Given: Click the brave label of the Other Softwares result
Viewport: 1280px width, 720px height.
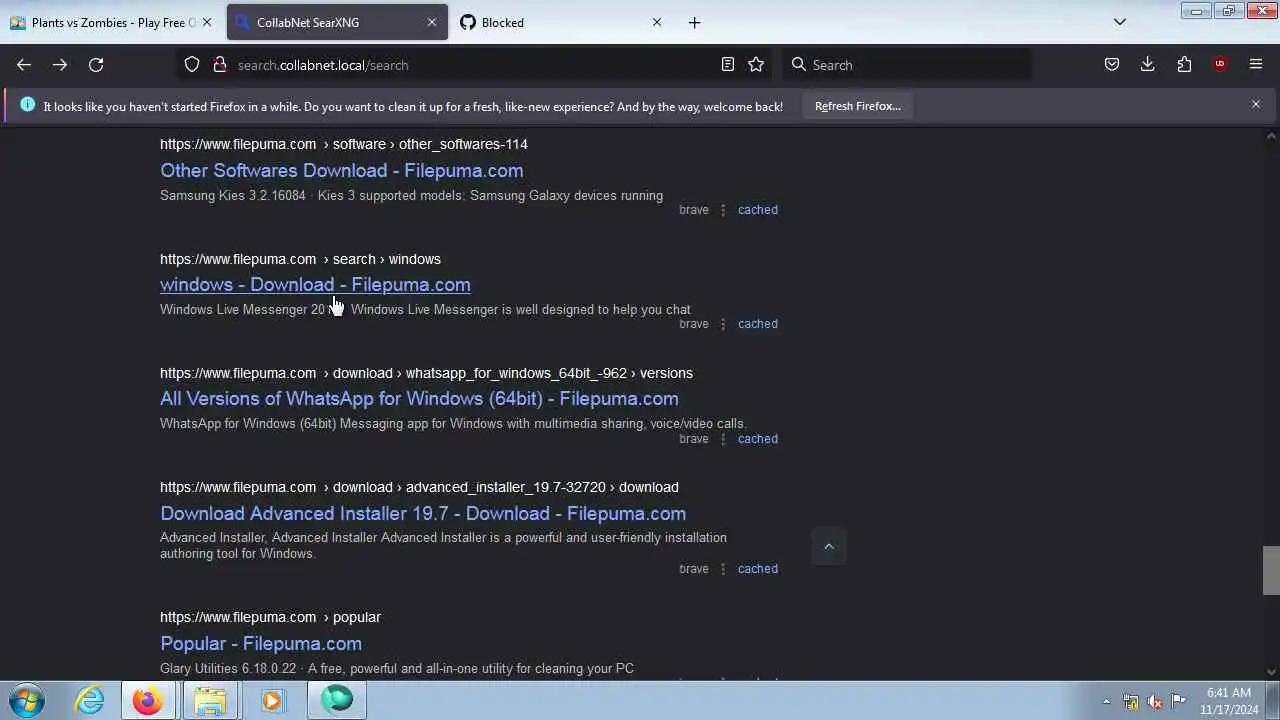Looking at the screenshot, I should tap(694, 210).
